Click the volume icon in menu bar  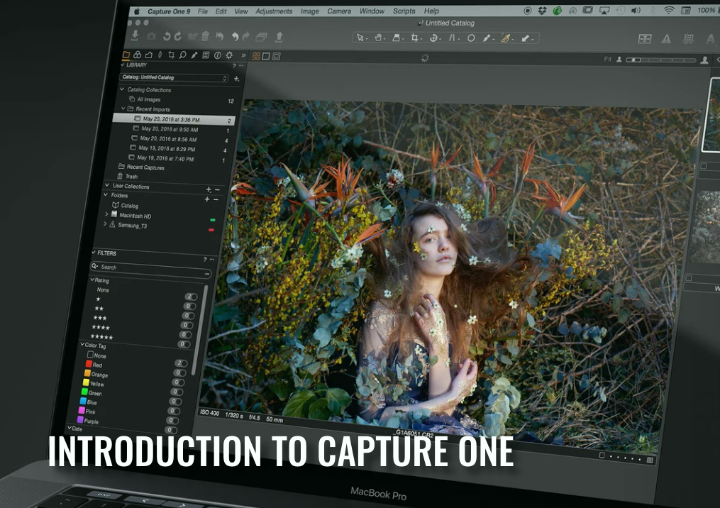tap(636, 11)
